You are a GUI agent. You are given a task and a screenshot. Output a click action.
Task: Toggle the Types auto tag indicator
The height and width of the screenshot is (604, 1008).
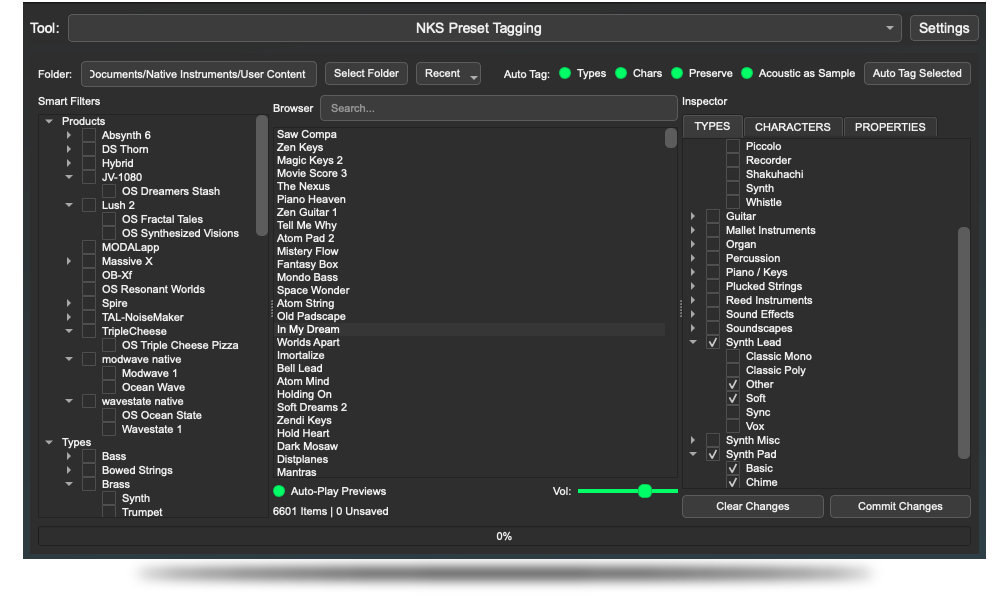coord(565,73)
